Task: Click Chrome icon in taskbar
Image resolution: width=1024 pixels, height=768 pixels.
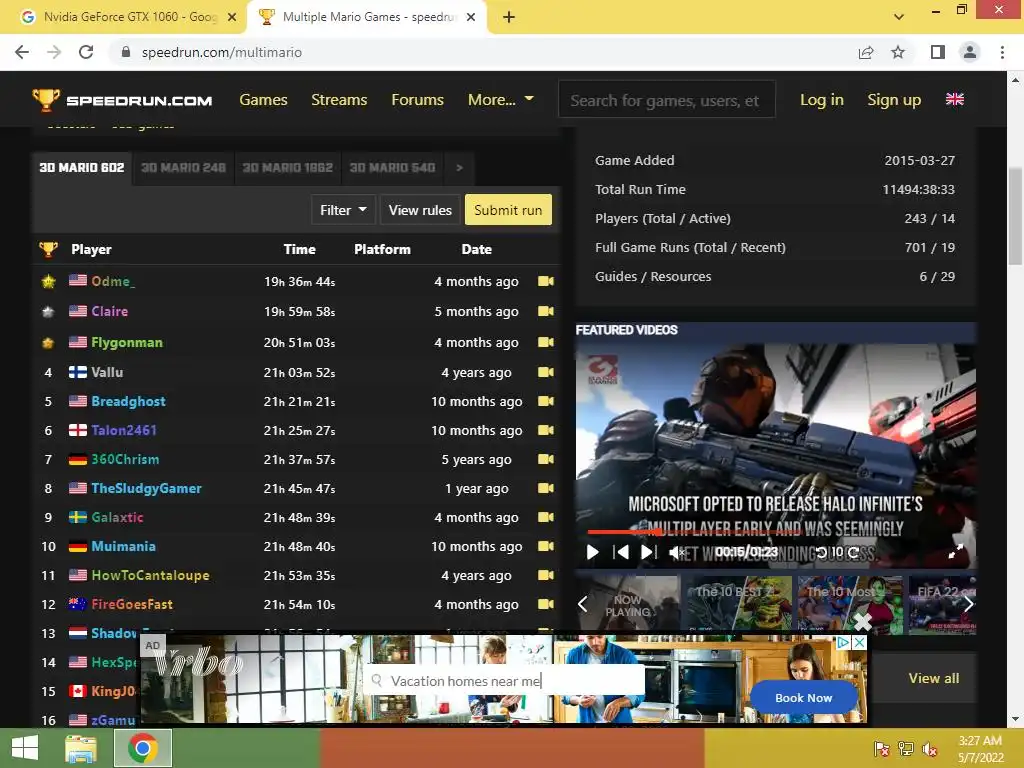Action: point(142,748)
